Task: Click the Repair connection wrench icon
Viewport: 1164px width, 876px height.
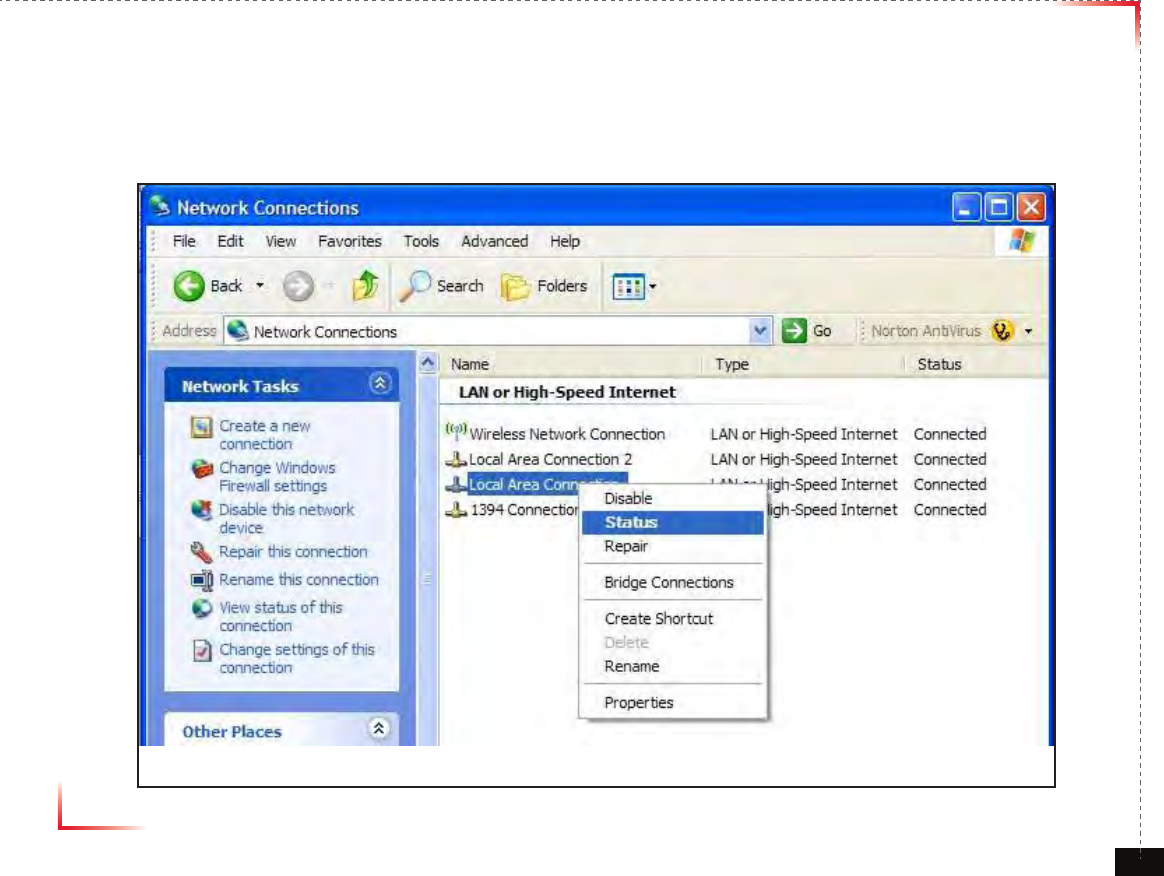Action: [201, 552]
